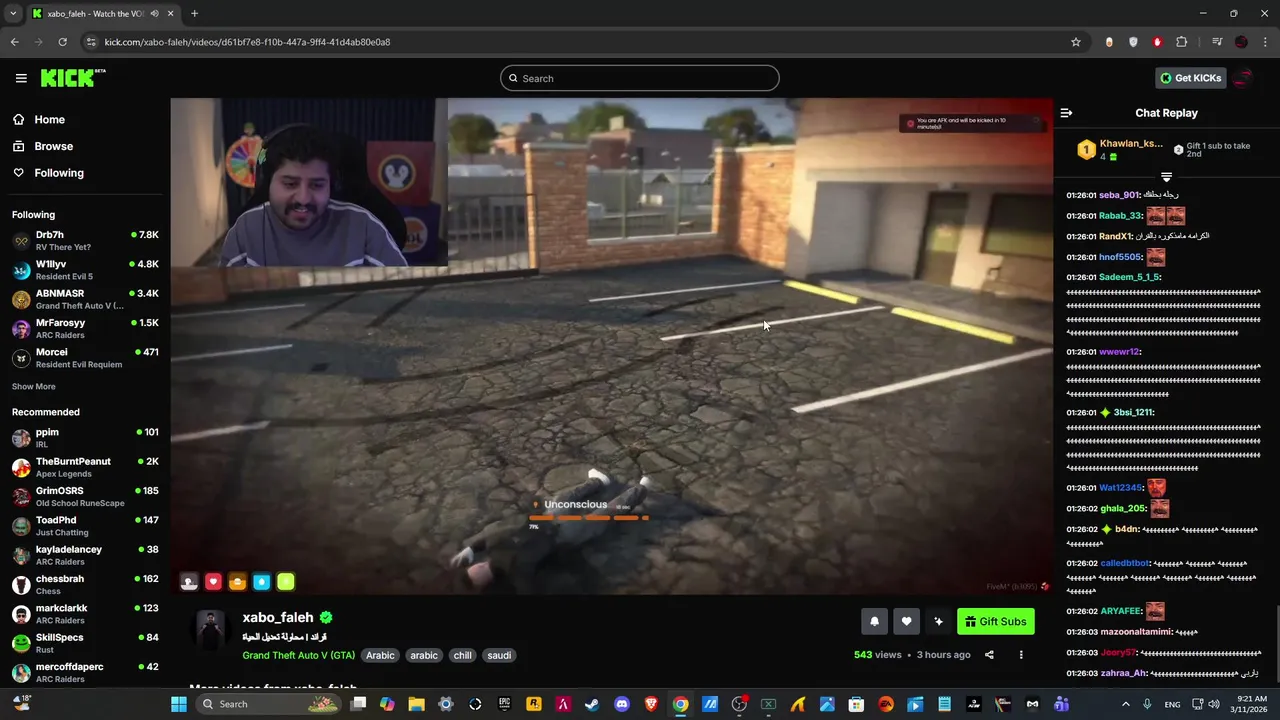Follow the channel via the heart button
Viewport: 1280px width, 720px height.
click(906, 621)
